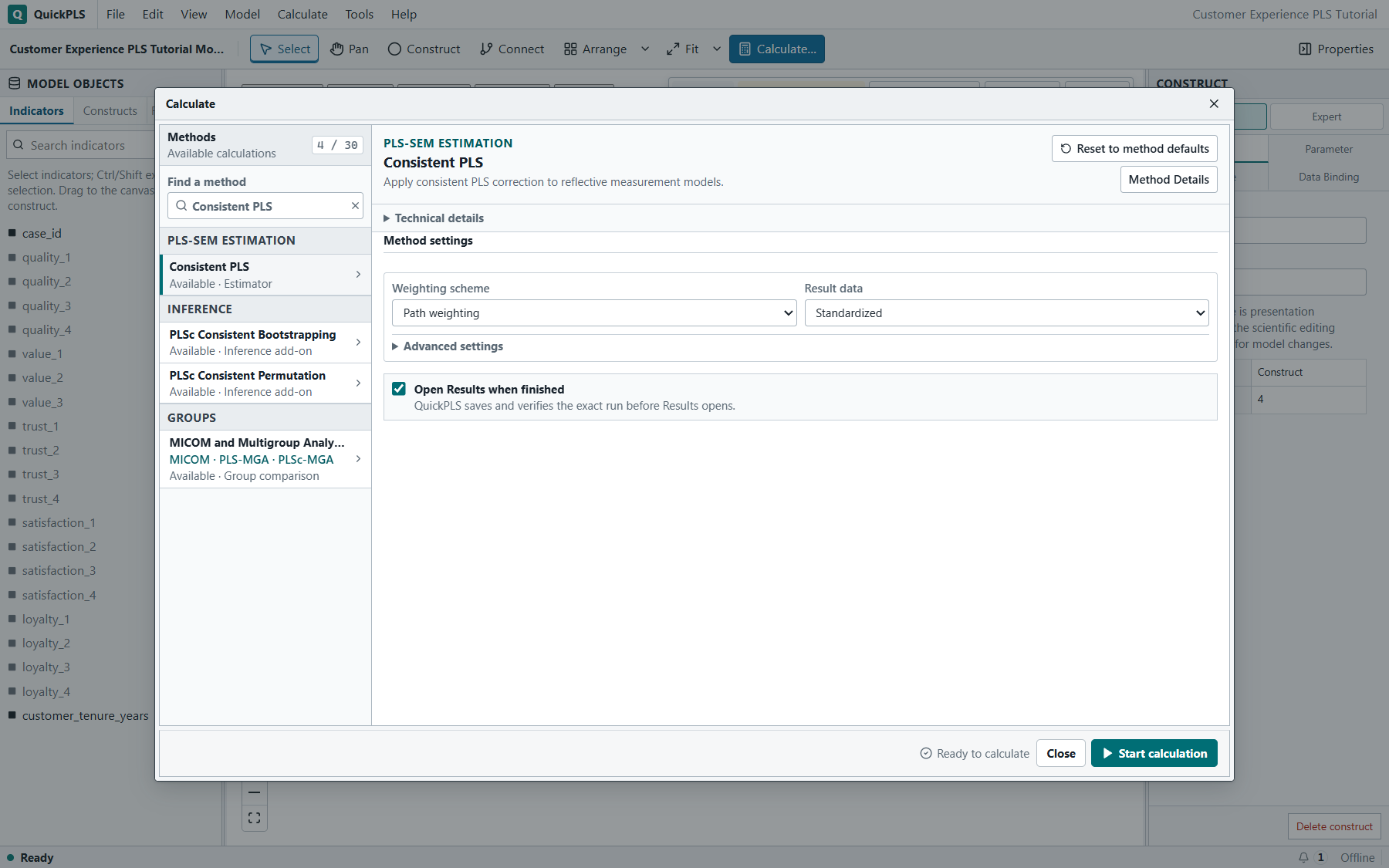Screen dimensions: 1389x868
Task: Click the Arrange toolbar button
Action: [x=595, y=49]
